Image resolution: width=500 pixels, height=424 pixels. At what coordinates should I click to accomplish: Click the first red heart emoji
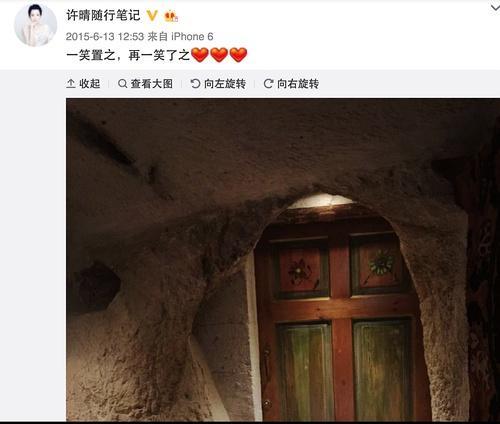tap(200, 55)
